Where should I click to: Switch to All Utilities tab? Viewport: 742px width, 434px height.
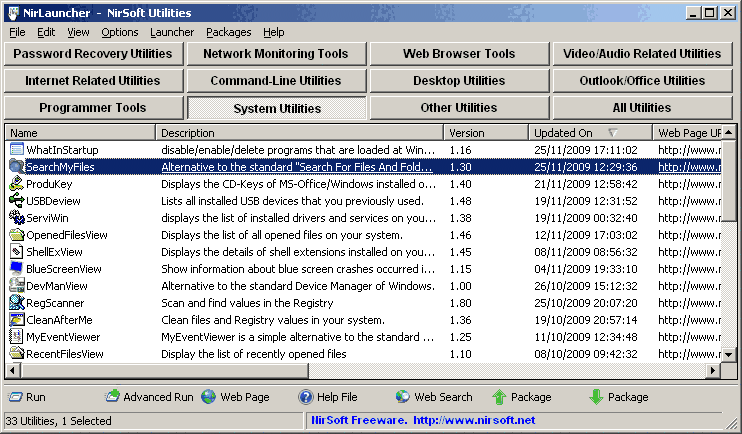(x=642, y=107)
